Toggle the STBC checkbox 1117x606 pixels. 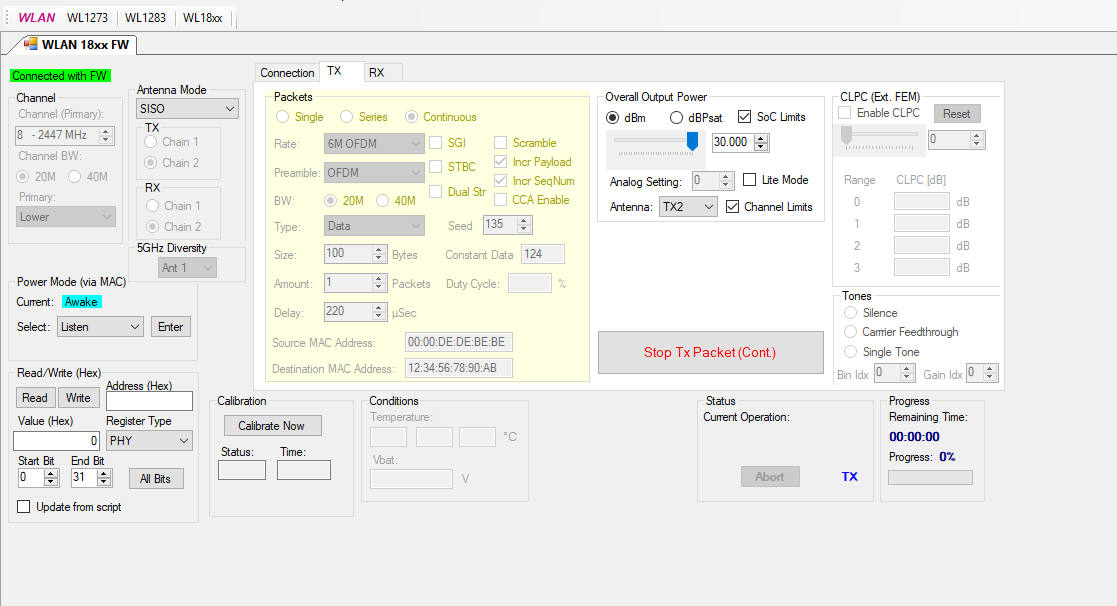436,167
